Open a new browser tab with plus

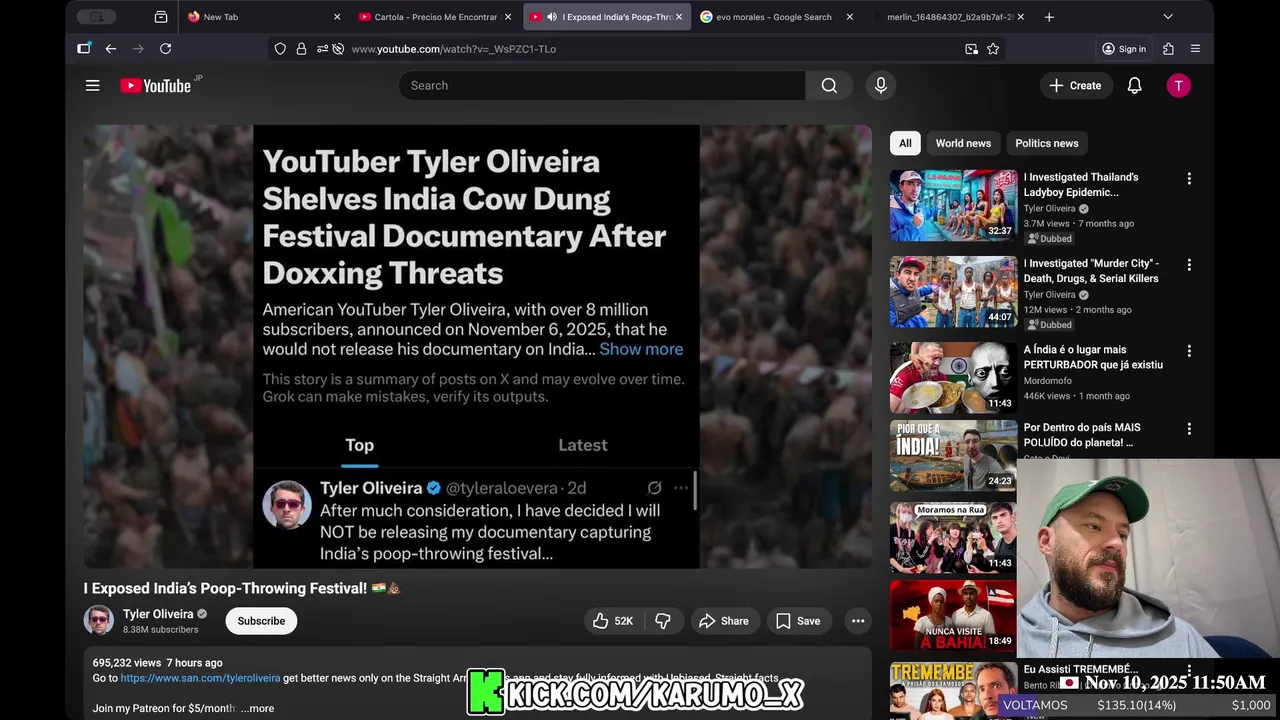click(1049, 17)
